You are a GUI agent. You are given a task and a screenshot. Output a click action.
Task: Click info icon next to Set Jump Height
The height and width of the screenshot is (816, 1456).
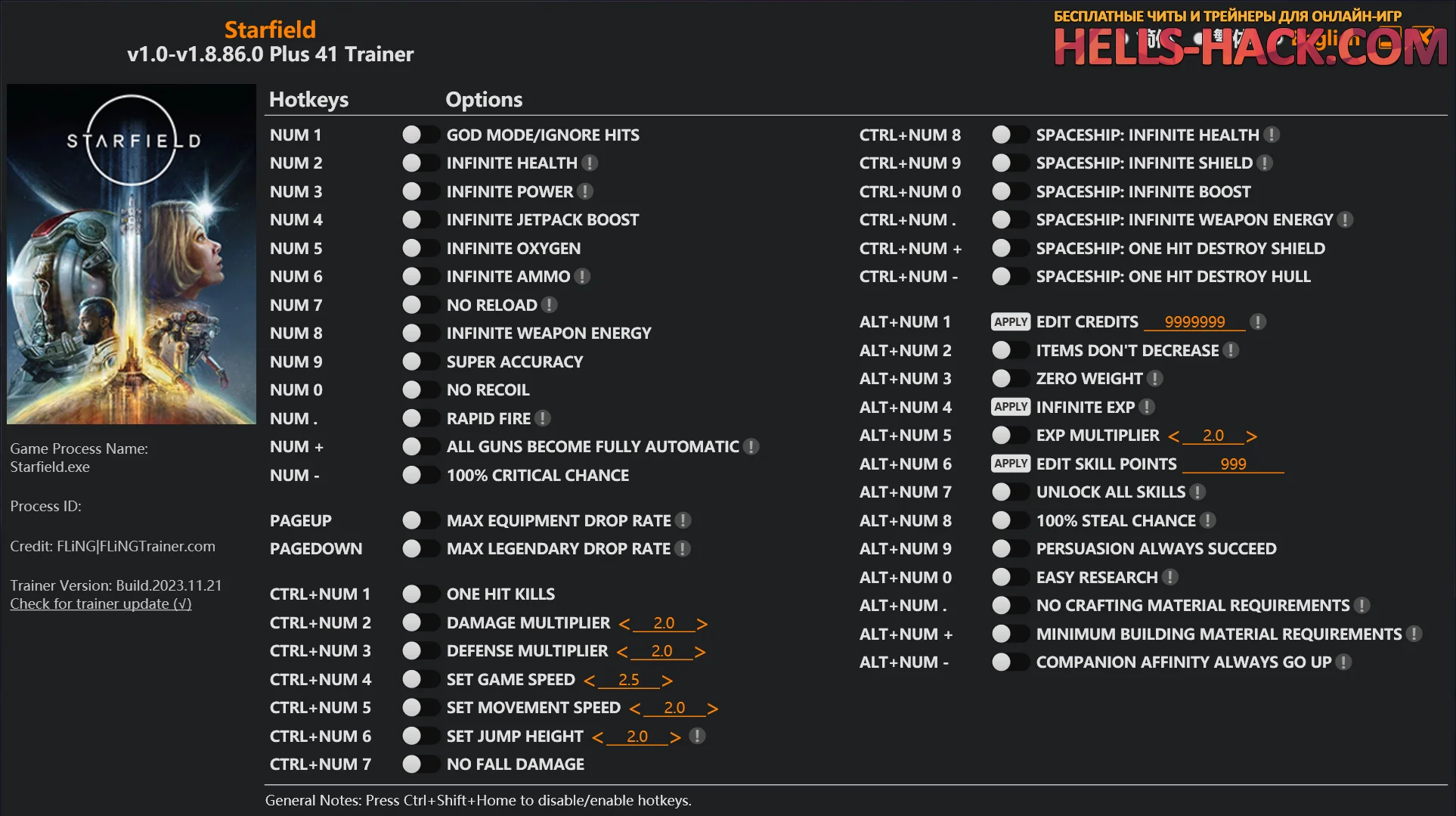point(698,736)
